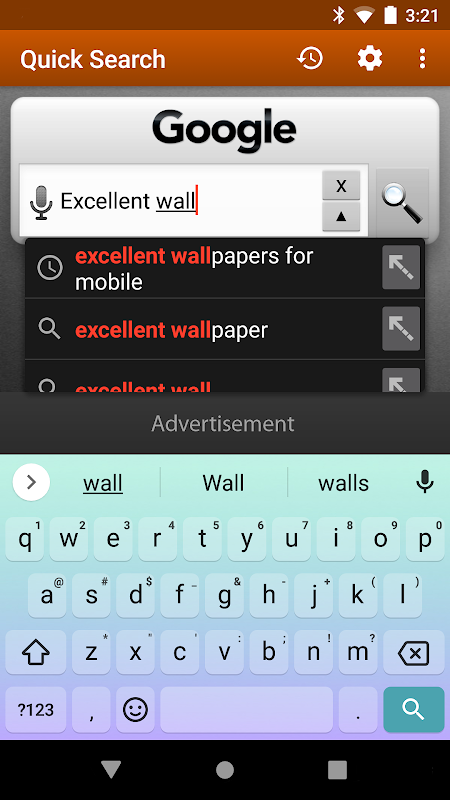Image resolution: width=450 pixels, height=800 pixels.
Task: Insert 'excellent wallpaper' suggestion using arrow icon
Action: (401, 329)
